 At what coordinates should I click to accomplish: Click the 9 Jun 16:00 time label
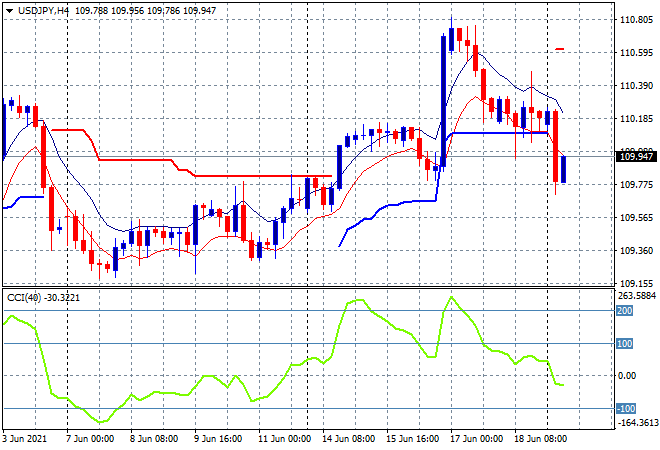point(218,439)
